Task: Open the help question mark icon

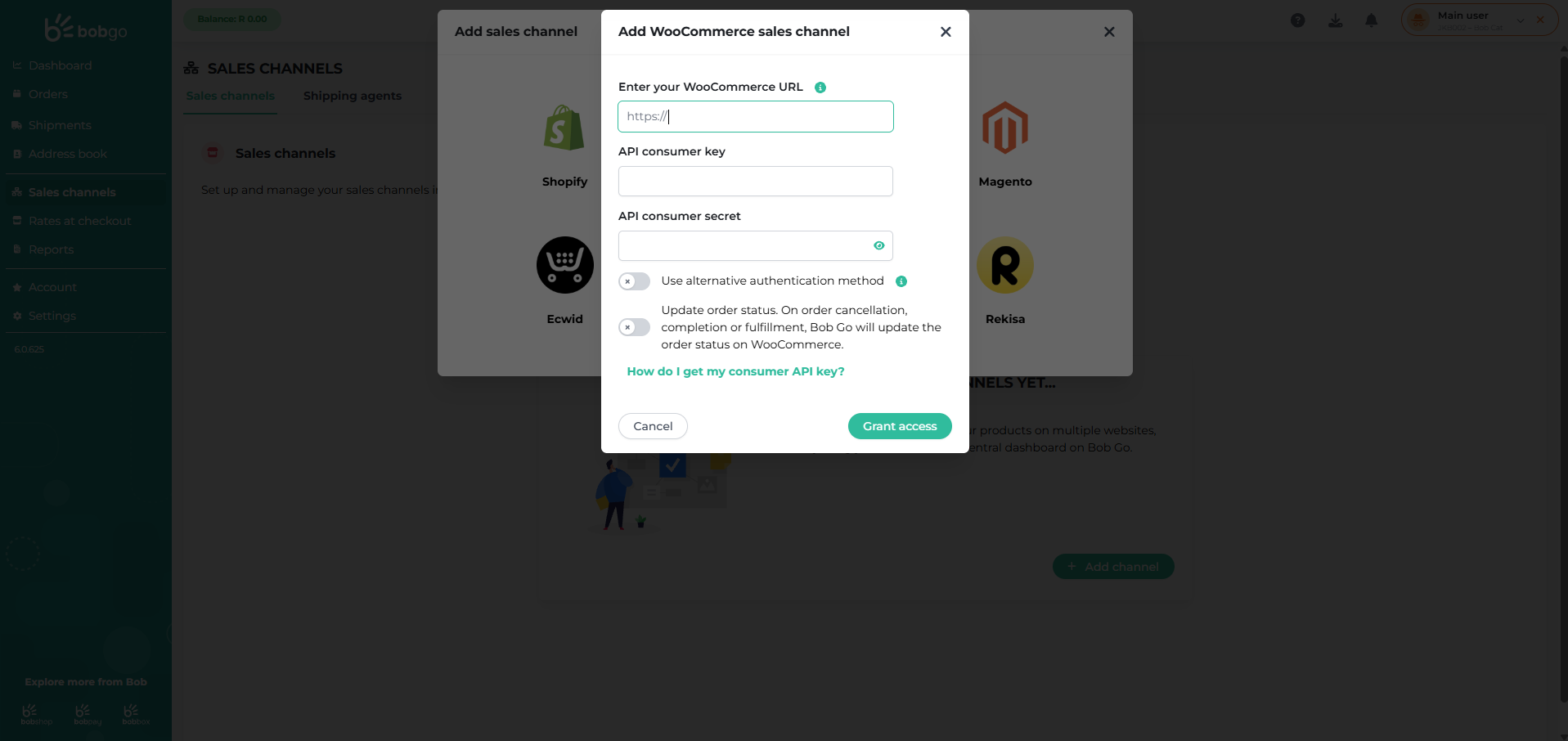Action: tap(1298, 20)
